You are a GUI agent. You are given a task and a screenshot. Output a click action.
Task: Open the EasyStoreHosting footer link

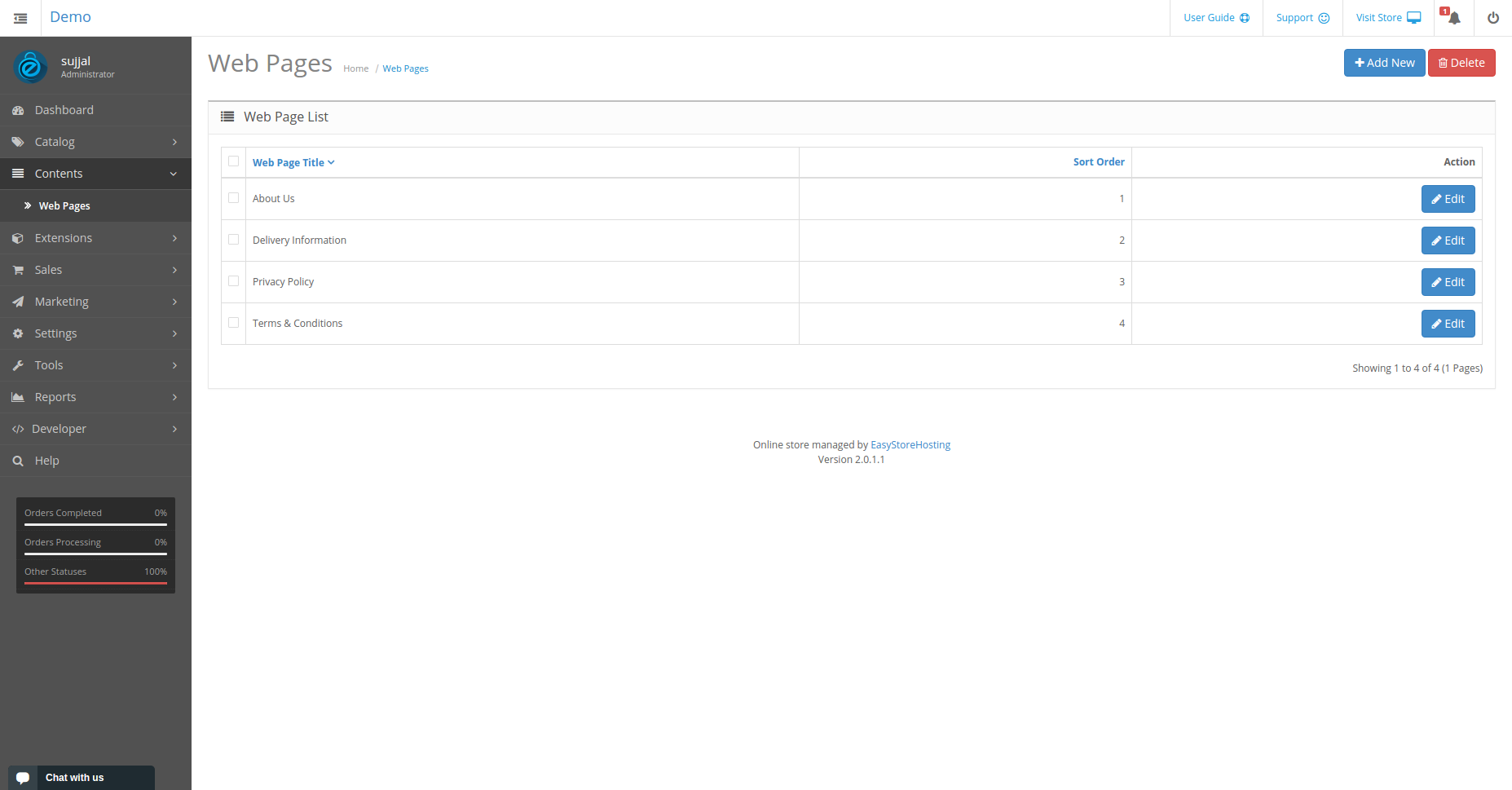click(910, 445)
